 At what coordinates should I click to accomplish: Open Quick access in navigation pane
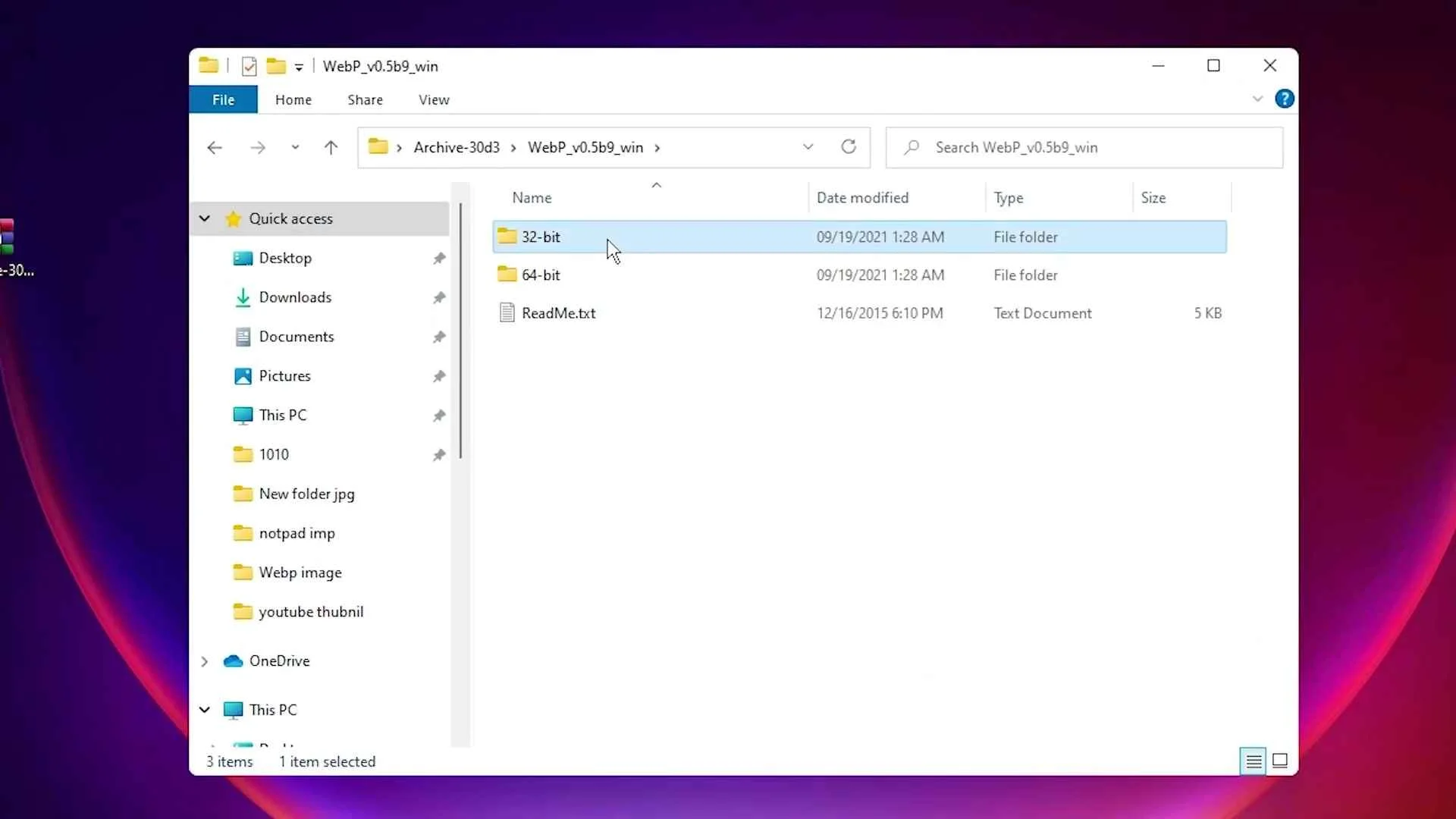pos(290,218)
